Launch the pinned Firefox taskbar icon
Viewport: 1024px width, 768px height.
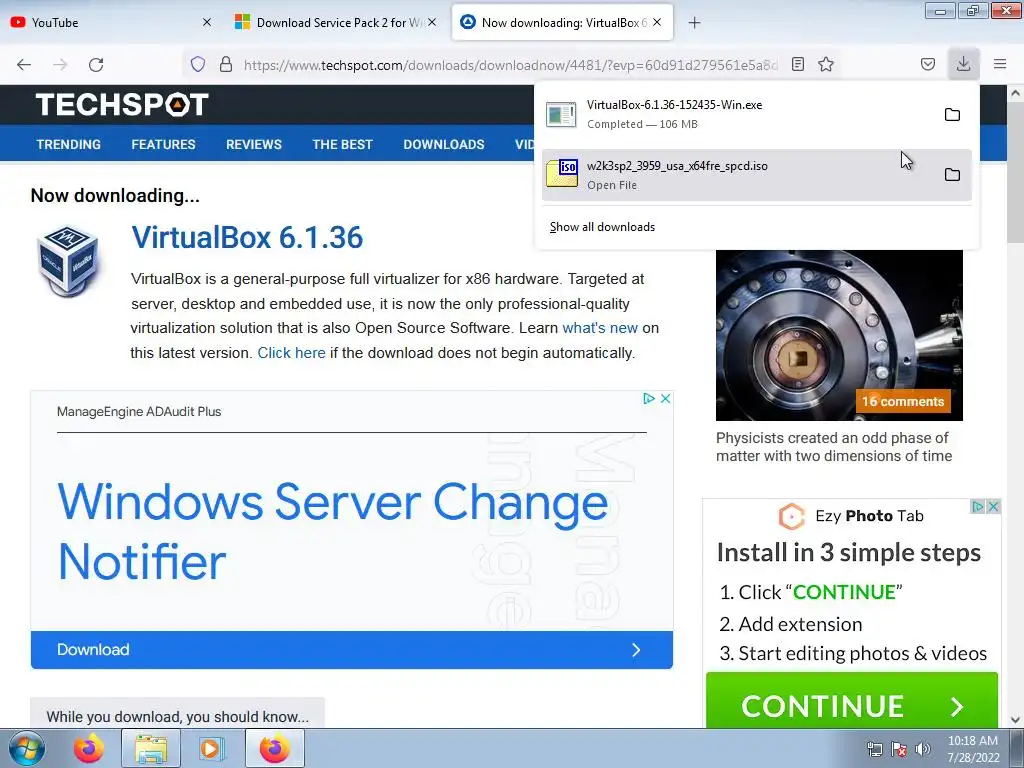pos(88,748)
